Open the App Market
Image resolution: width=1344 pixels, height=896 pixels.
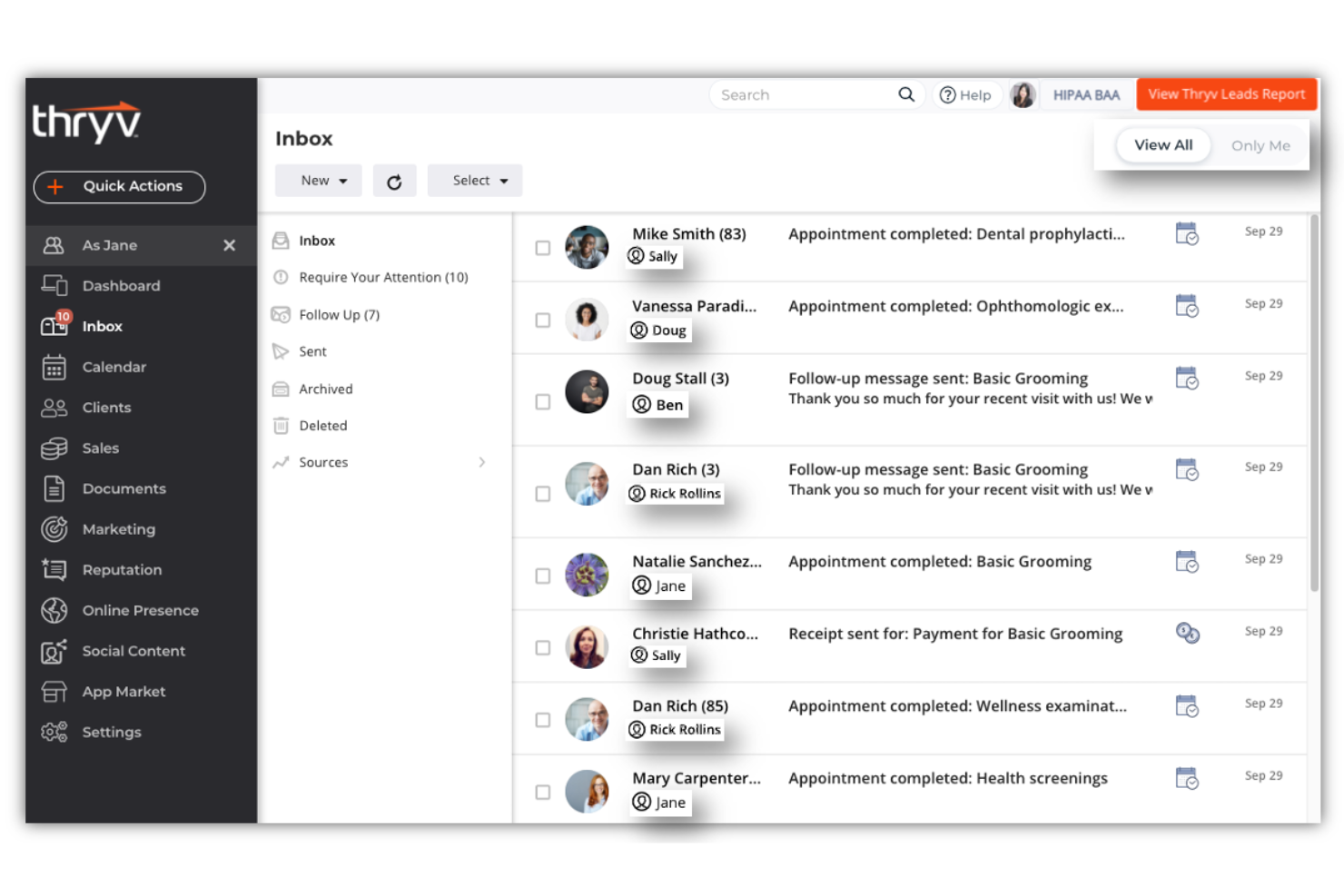click(x=124, y=692)
